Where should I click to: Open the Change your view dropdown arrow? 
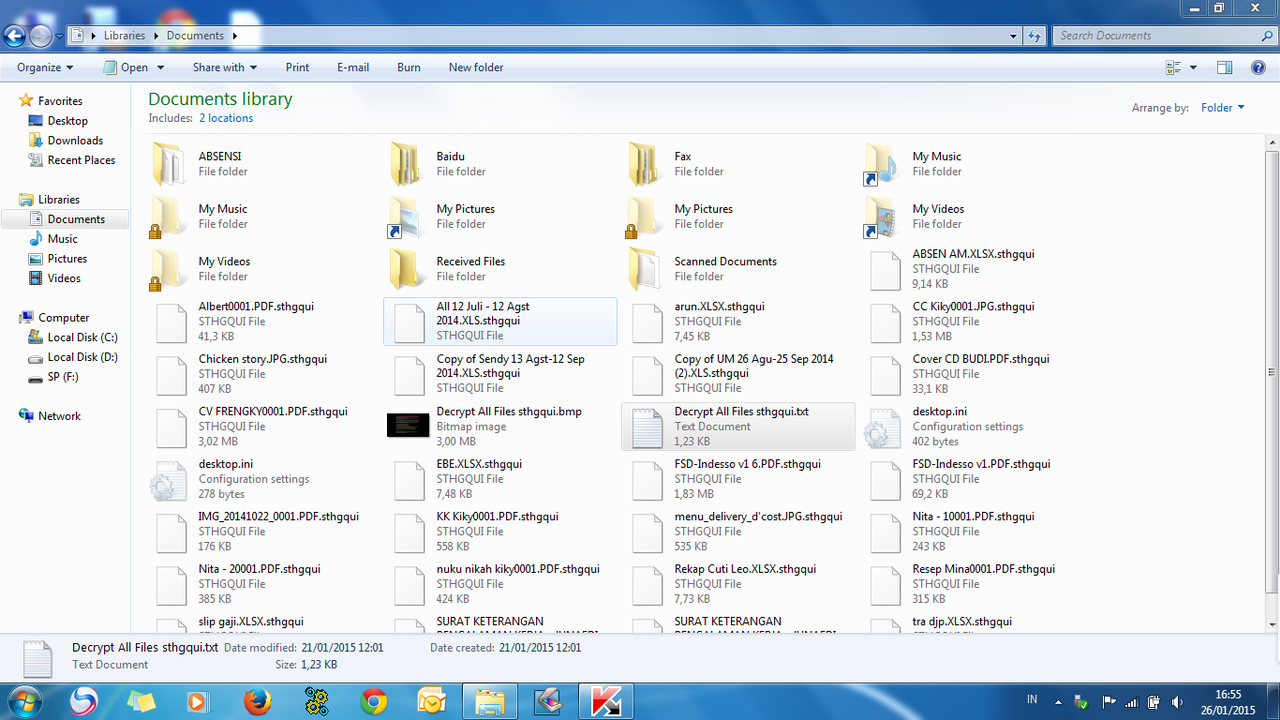click(1191, 67)
